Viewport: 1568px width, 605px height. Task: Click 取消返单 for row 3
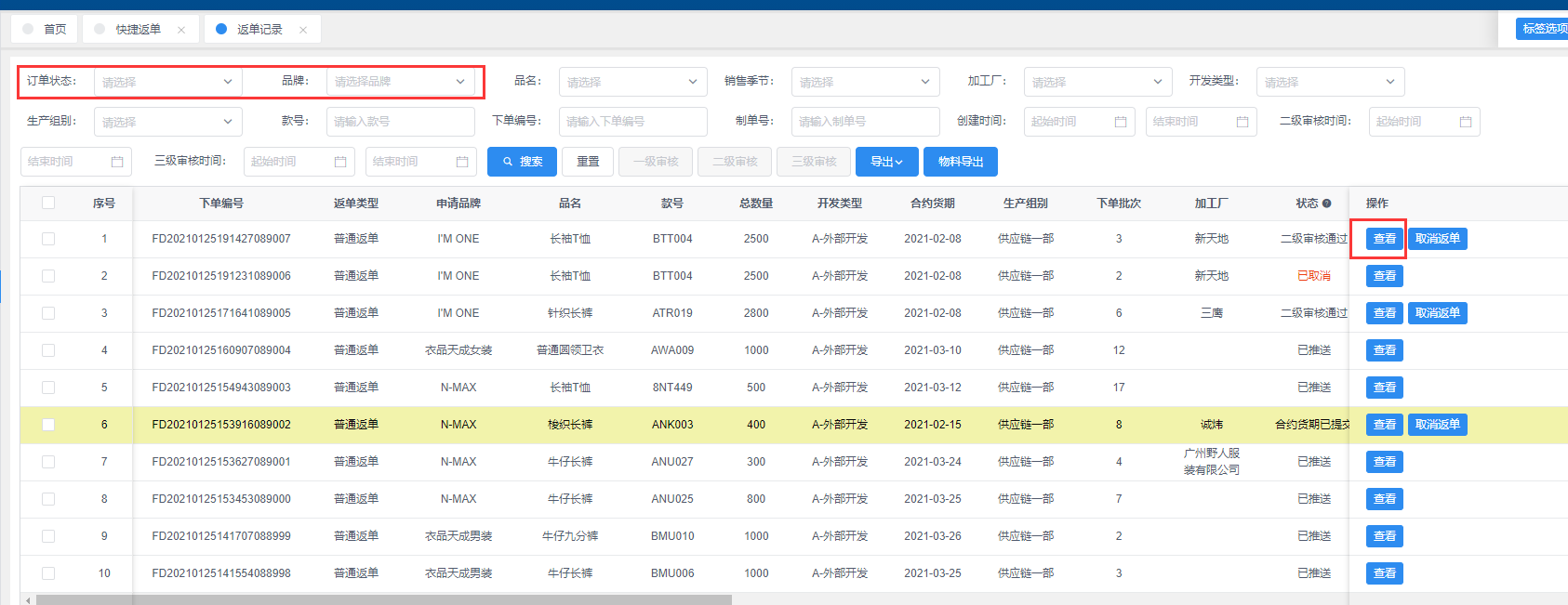coord(1437,313)
